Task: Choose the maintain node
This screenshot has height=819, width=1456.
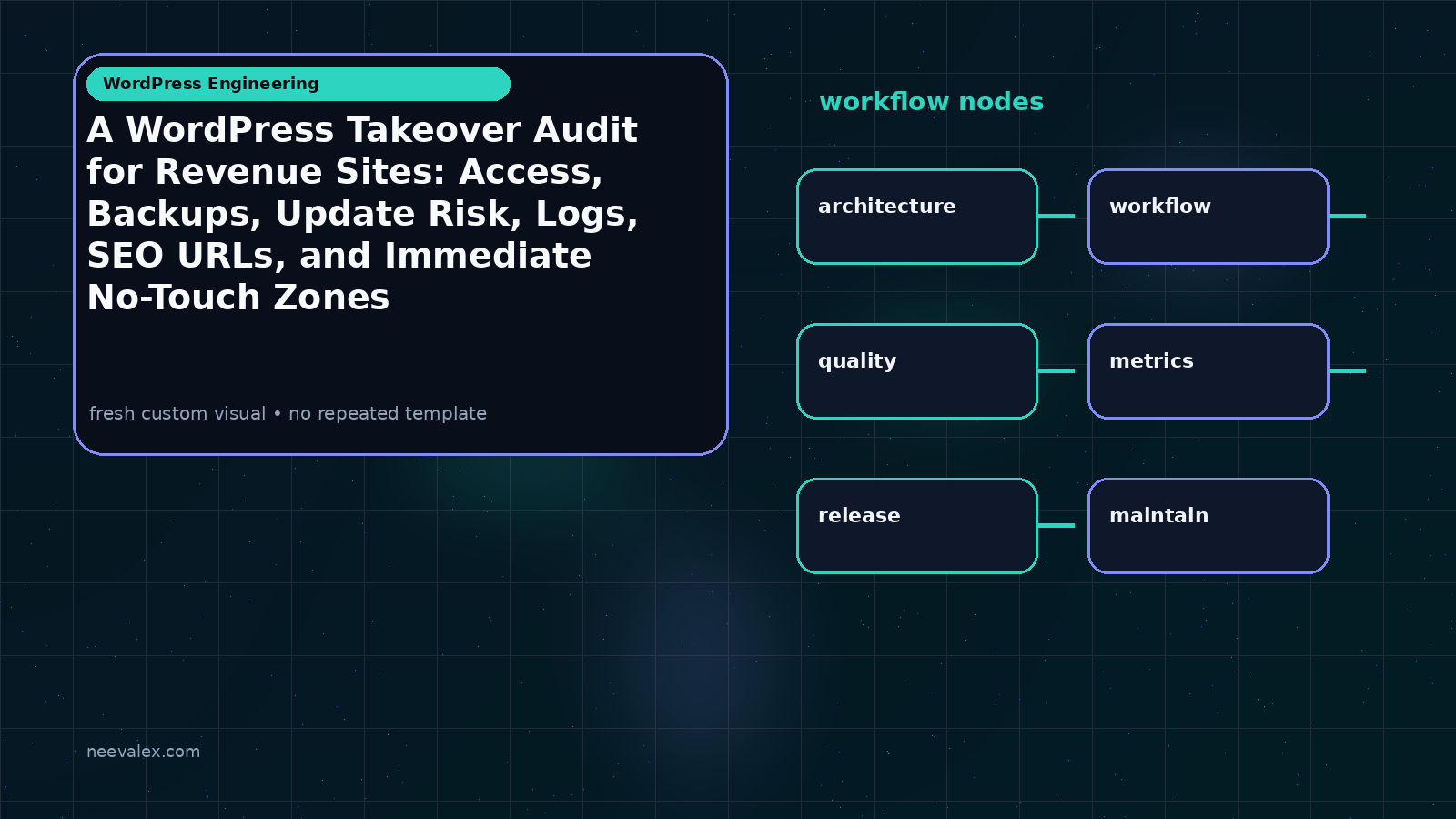Action: pyautogui.click(x=1208, y=526)
